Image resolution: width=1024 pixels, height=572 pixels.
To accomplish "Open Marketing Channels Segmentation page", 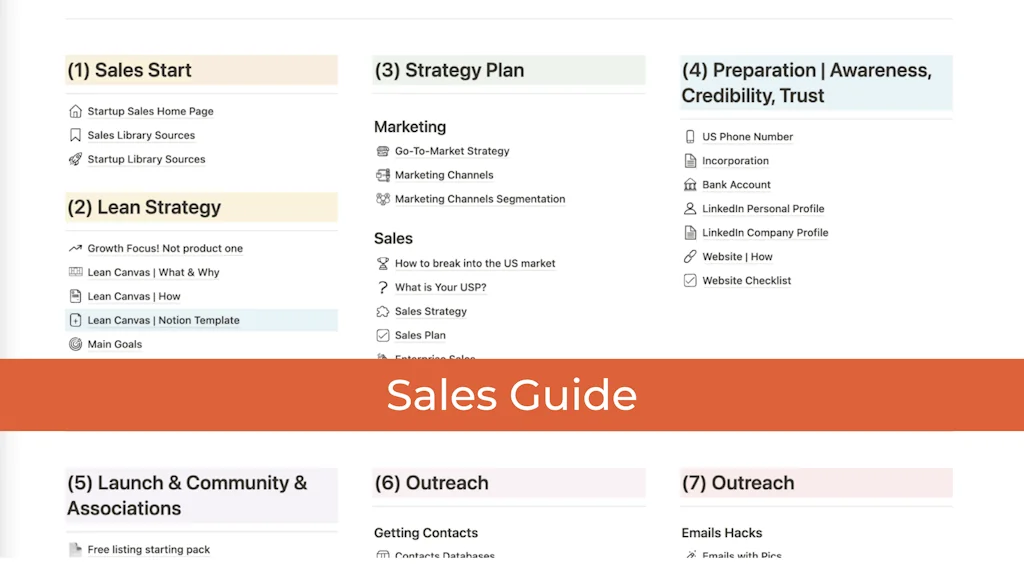I will tap(480, 199).
